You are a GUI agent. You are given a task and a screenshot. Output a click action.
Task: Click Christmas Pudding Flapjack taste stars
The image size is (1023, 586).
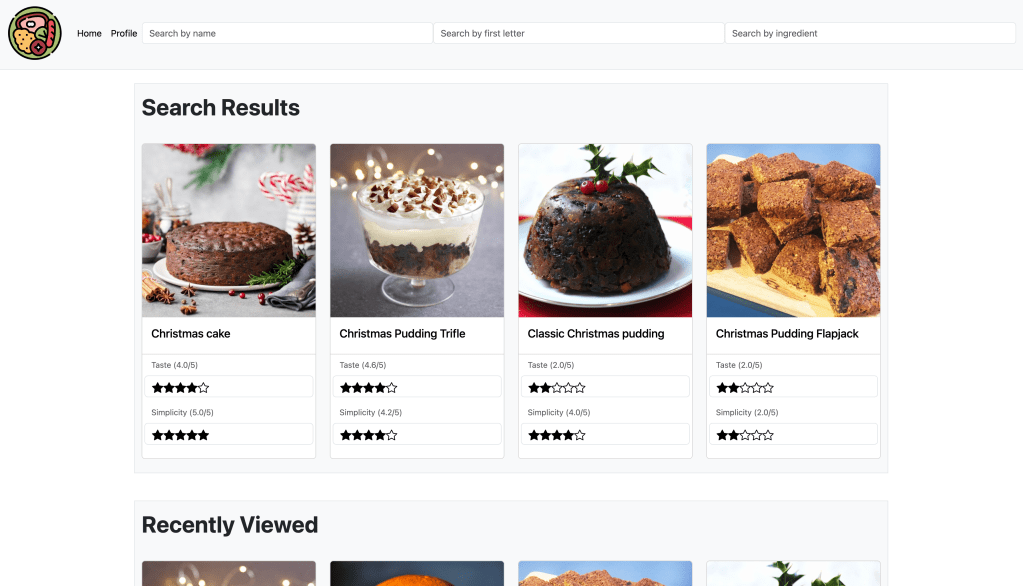[x=745, y=388]
